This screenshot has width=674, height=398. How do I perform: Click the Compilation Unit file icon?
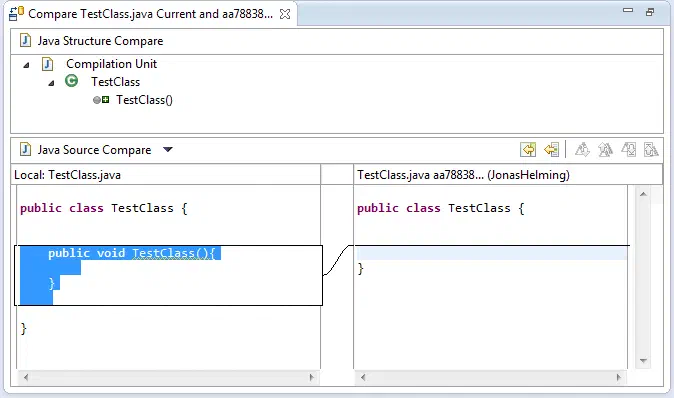47,64
